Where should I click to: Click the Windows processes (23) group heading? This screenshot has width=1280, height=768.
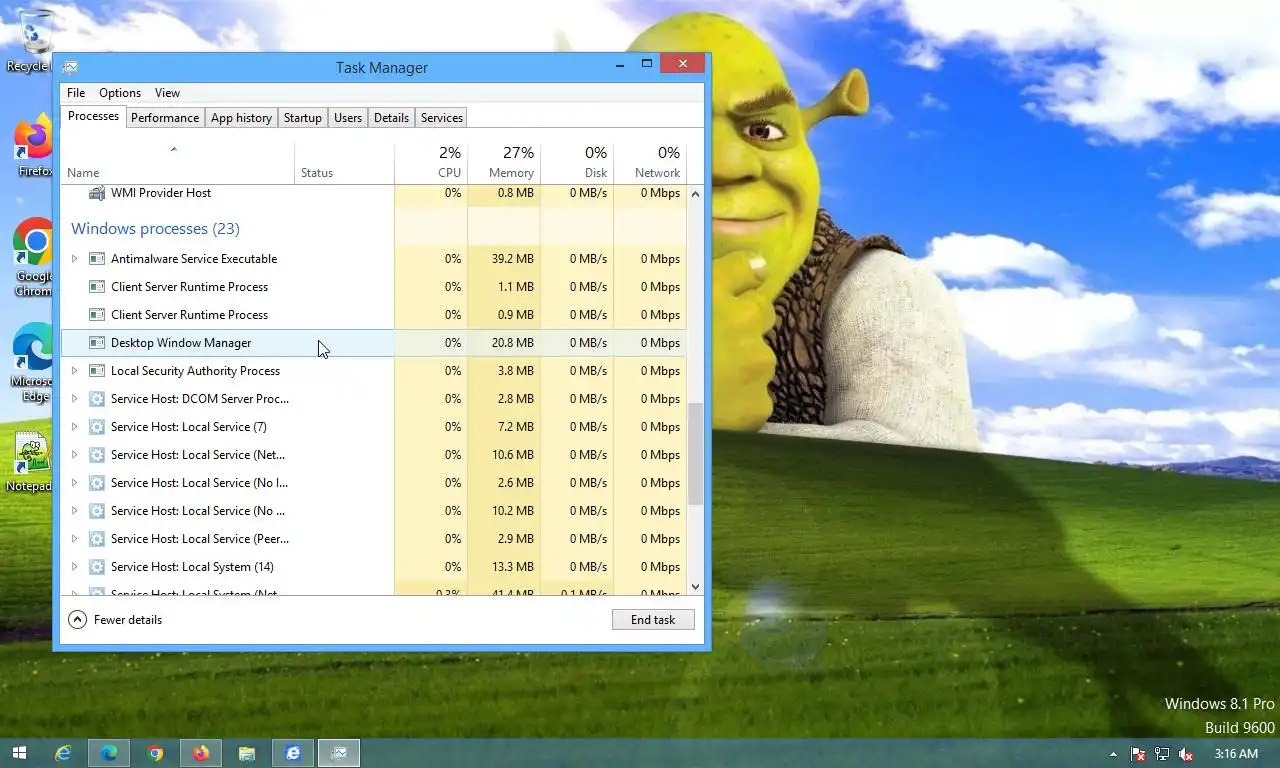155,229
